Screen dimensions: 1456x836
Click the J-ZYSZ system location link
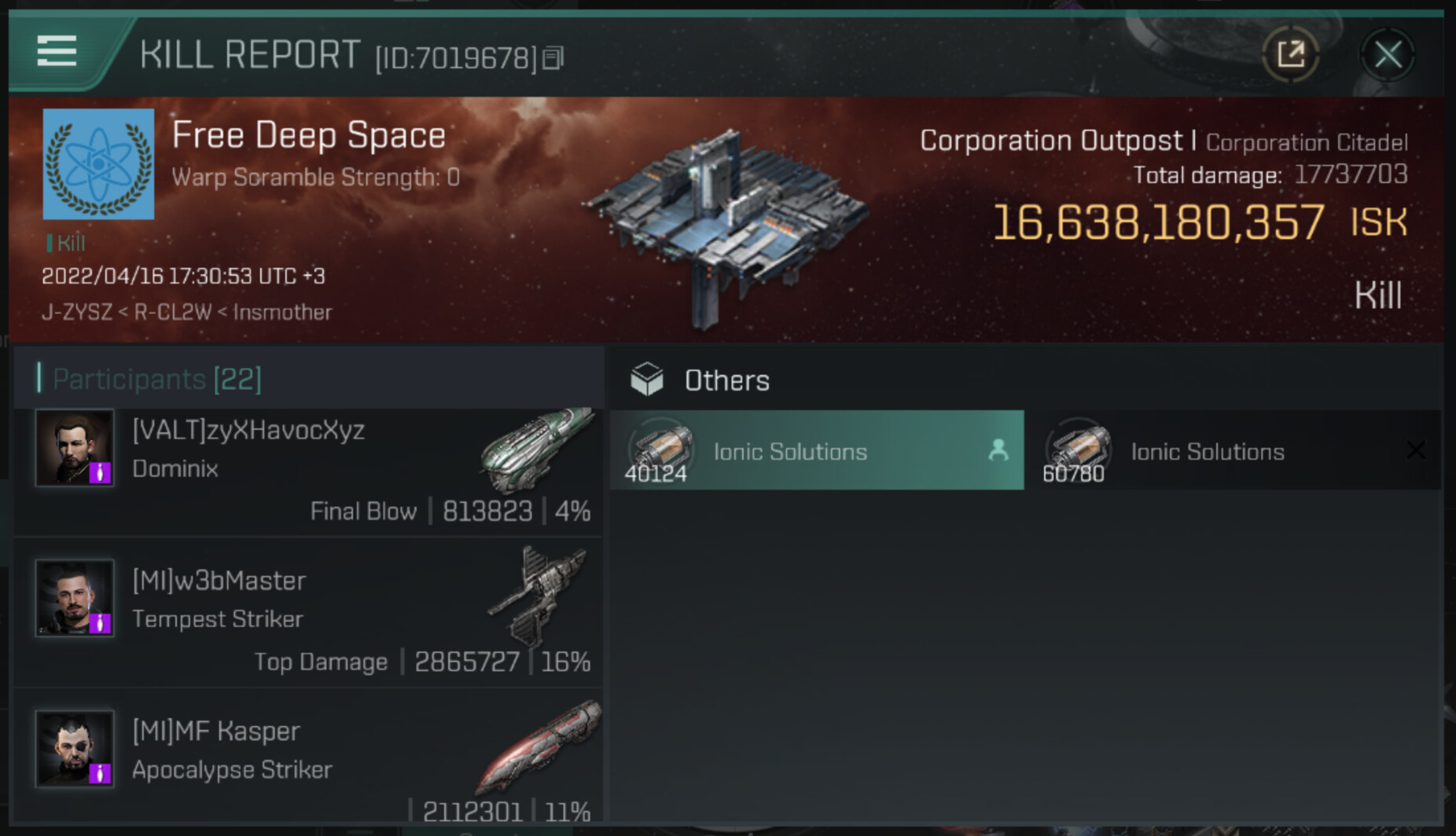[77, 313]
